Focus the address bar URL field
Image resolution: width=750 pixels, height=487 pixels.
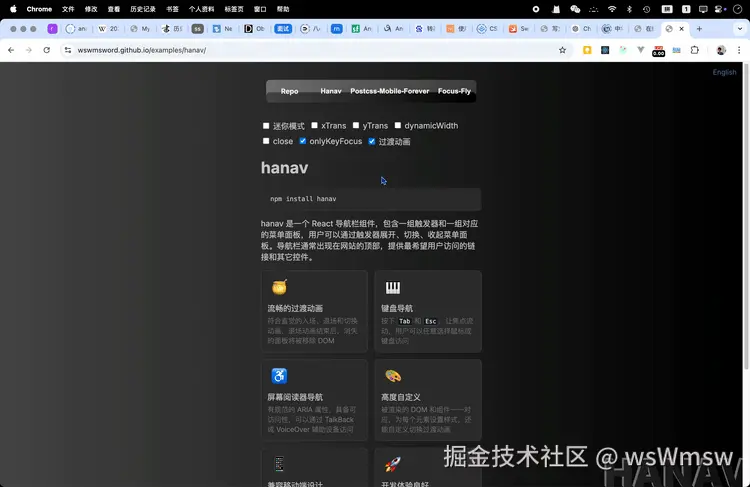[x=316, y=50]
